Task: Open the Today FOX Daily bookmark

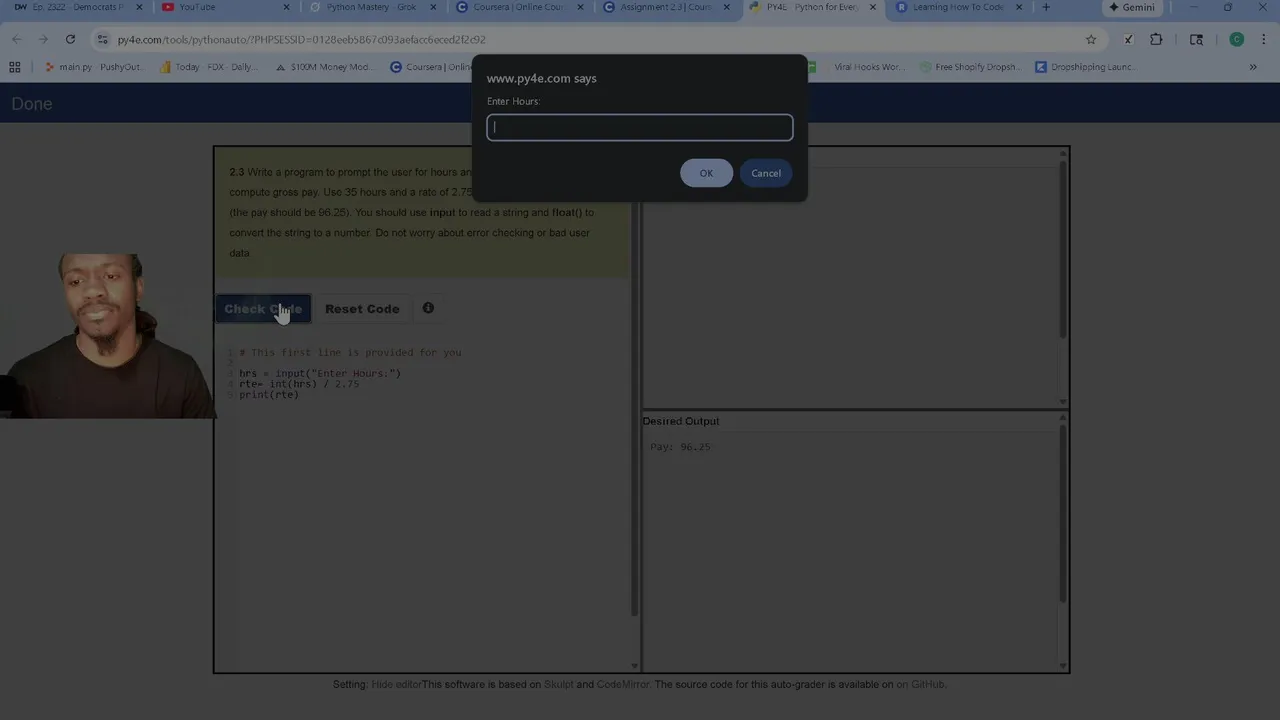Action: pos(209,67)
